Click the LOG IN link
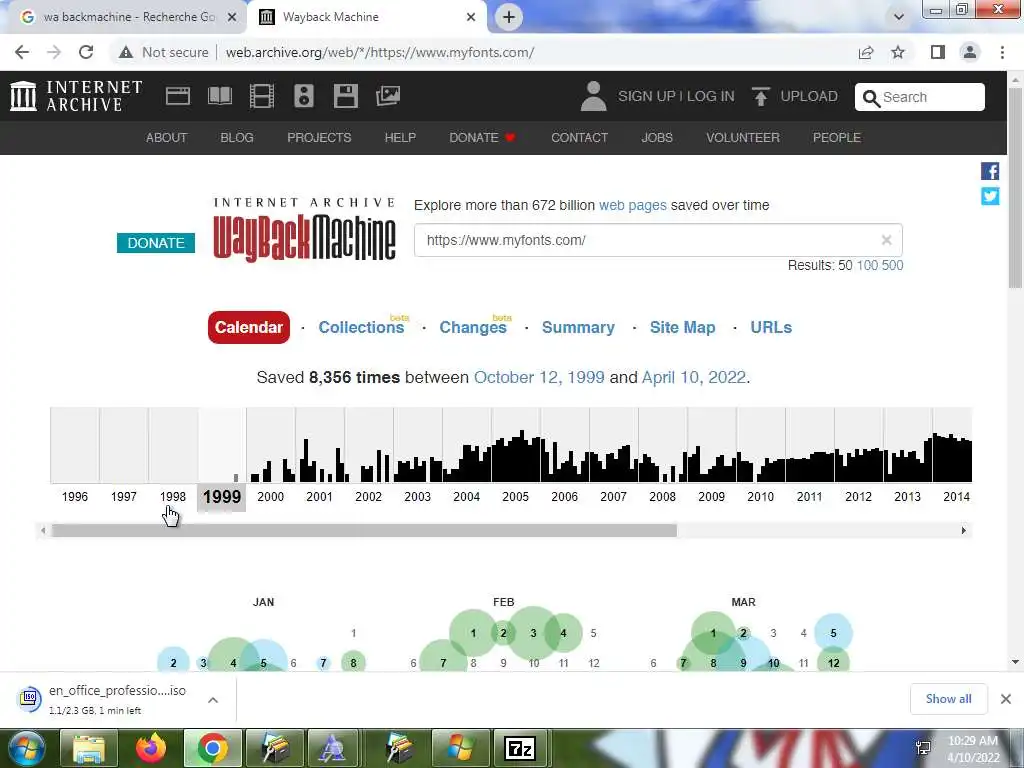The image size is (1024, 768). pyautogui.click(x=710, y=96)
